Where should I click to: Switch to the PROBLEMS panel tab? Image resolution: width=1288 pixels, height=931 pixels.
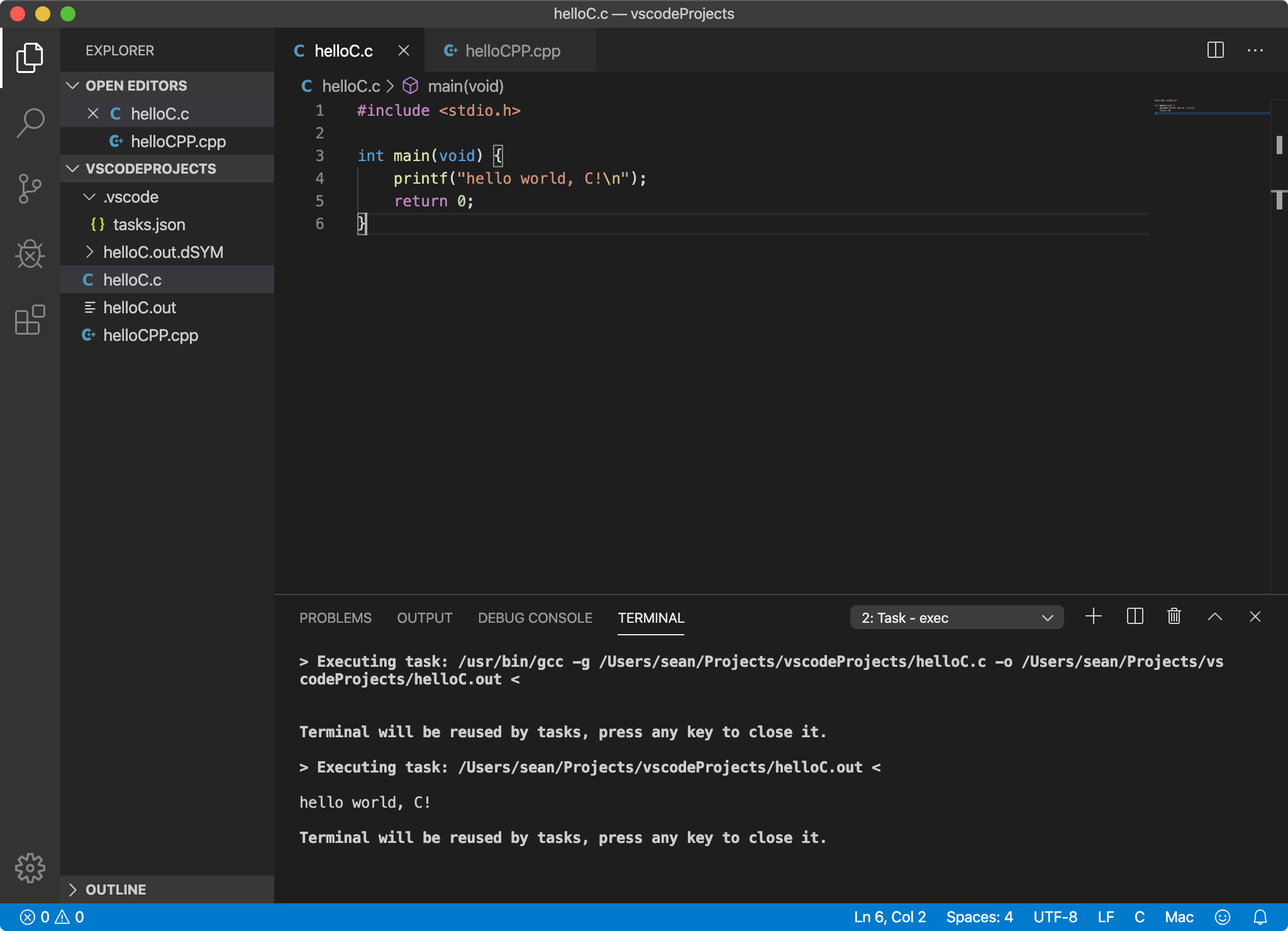pyautogui.click(x=335, y=618)
